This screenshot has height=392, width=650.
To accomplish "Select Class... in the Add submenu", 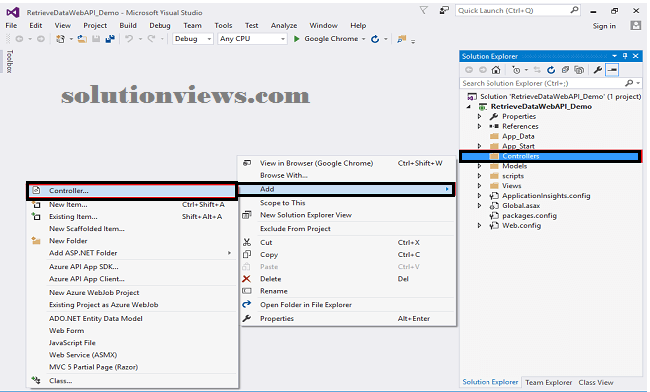I will click(133, 380).
